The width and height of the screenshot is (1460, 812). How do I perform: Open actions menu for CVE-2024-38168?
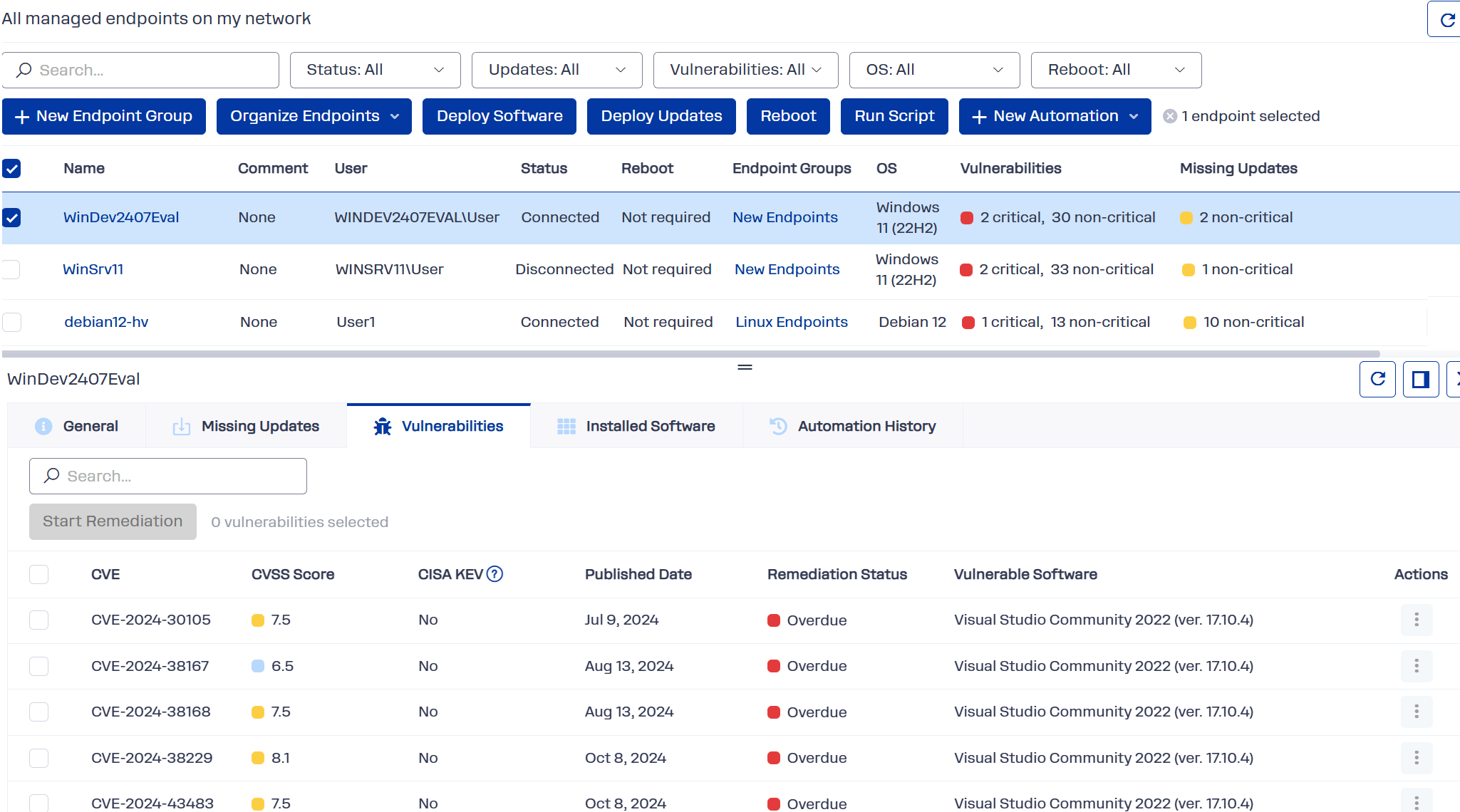[1417, 712]
